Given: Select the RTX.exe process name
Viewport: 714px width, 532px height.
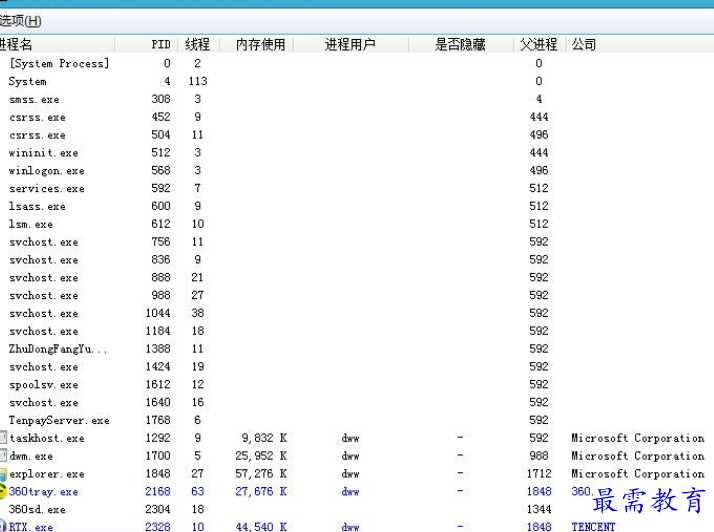Looking at the screenshot, I should pos(31,527).
